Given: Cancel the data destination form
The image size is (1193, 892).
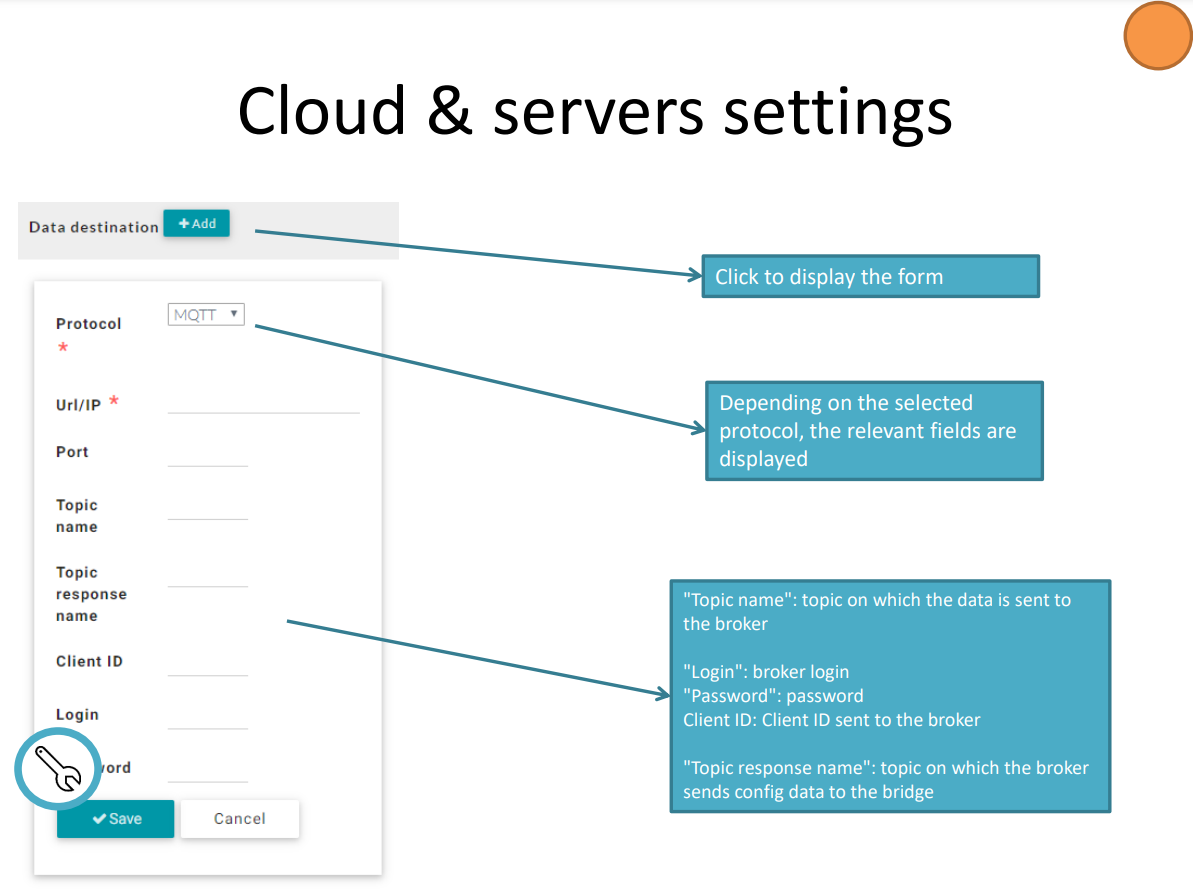Looking at the screenshot, I should coord(239,819).
